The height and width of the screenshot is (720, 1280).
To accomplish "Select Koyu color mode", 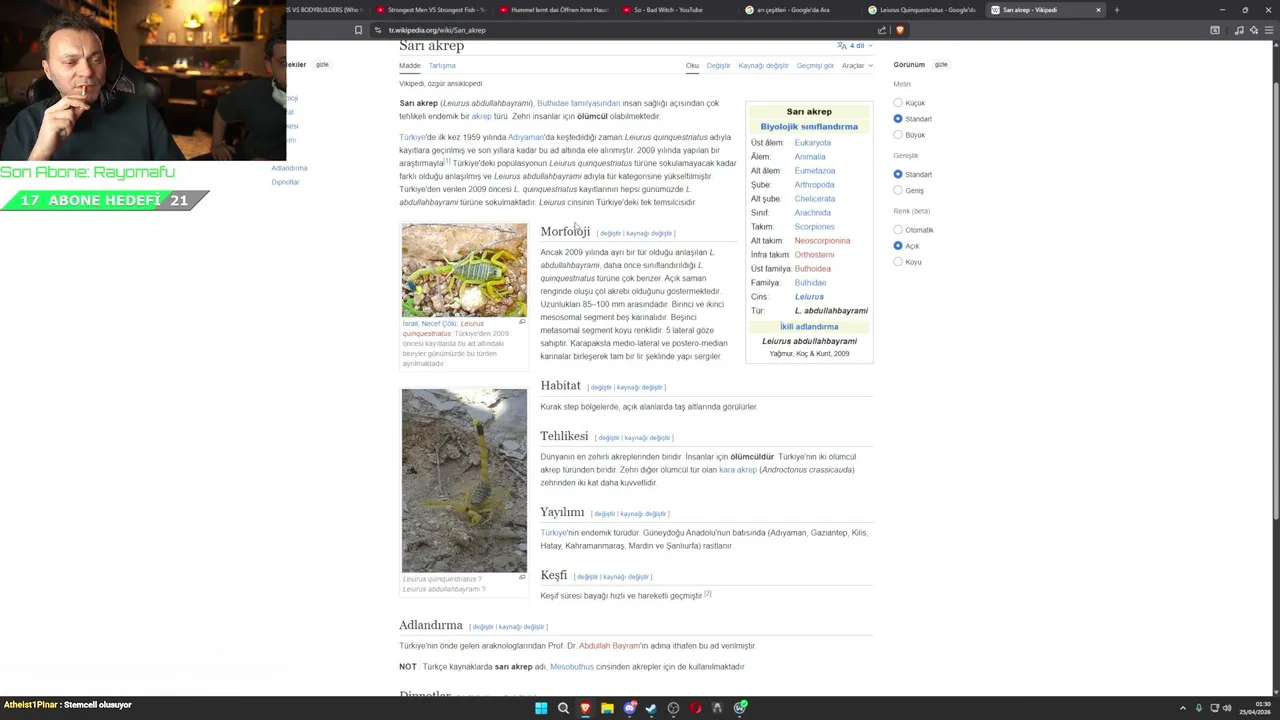I will coord(898,262).
